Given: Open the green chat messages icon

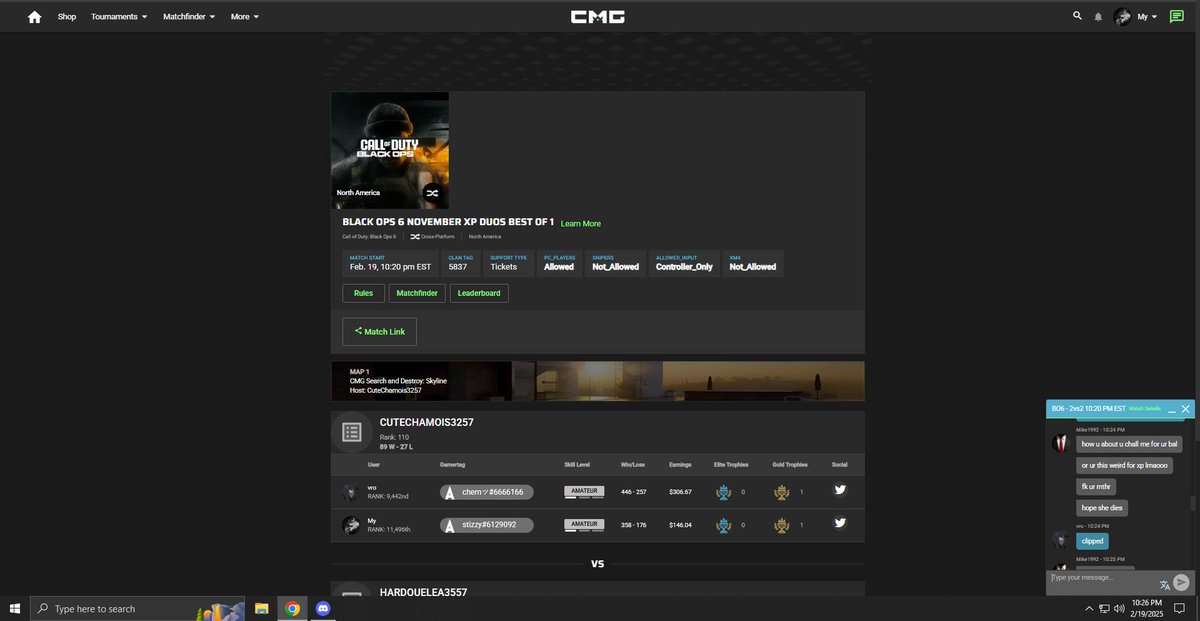Looking at the screenshot, I should [1177, 16].
